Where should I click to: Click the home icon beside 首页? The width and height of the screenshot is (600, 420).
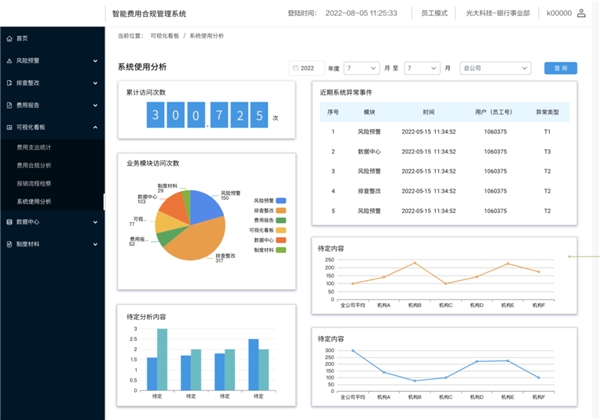9,37
